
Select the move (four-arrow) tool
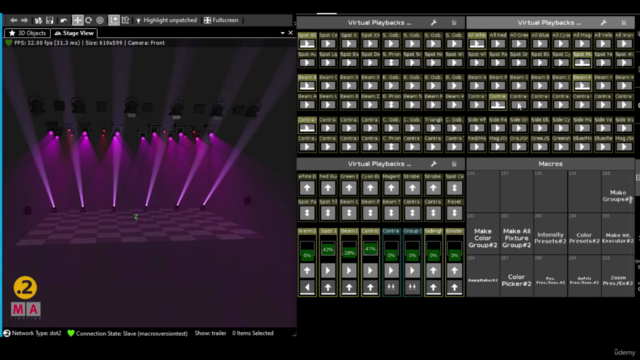coord(77,20)
